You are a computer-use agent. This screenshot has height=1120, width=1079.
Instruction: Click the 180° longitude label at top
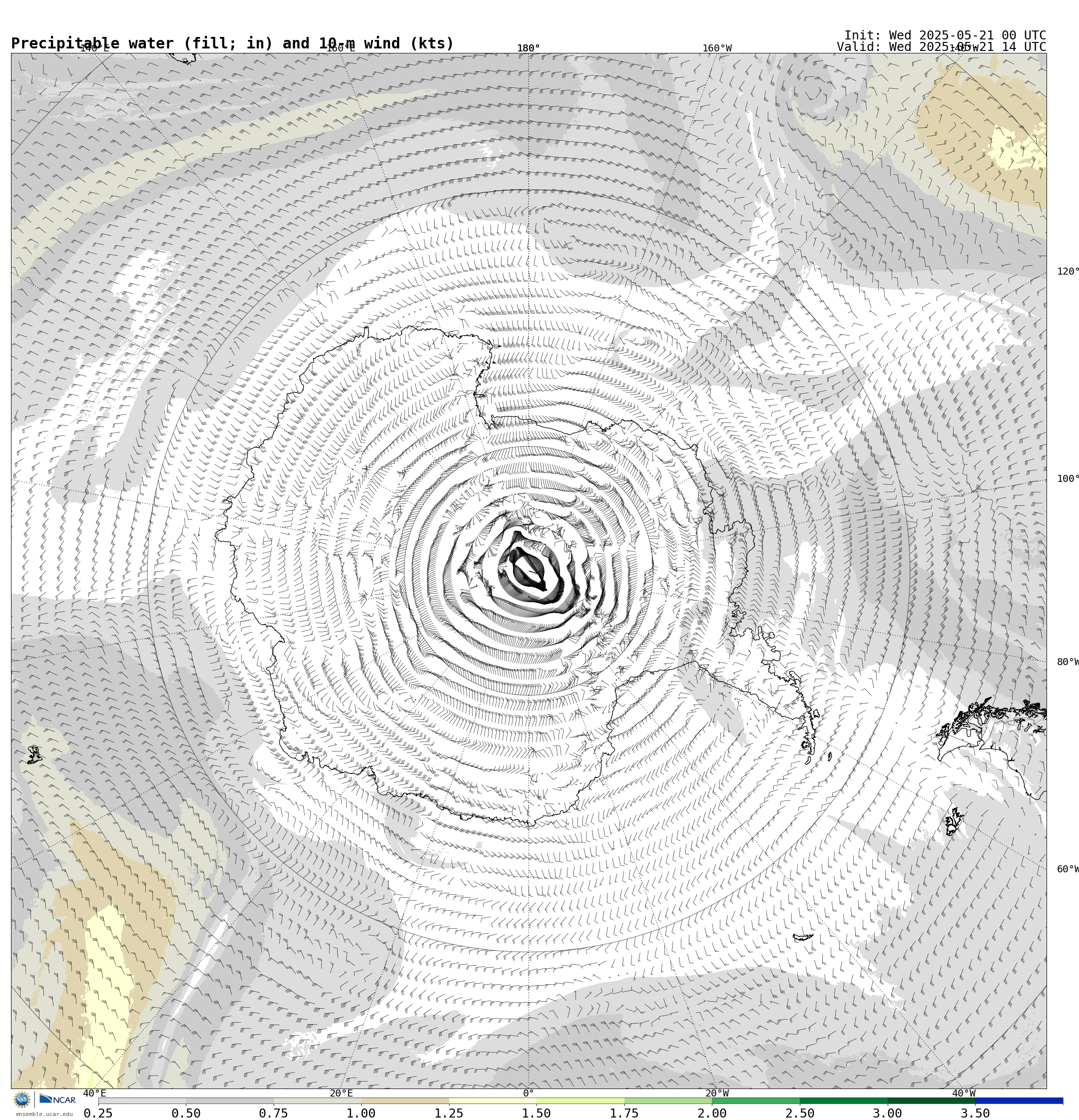tap(529, 48)
